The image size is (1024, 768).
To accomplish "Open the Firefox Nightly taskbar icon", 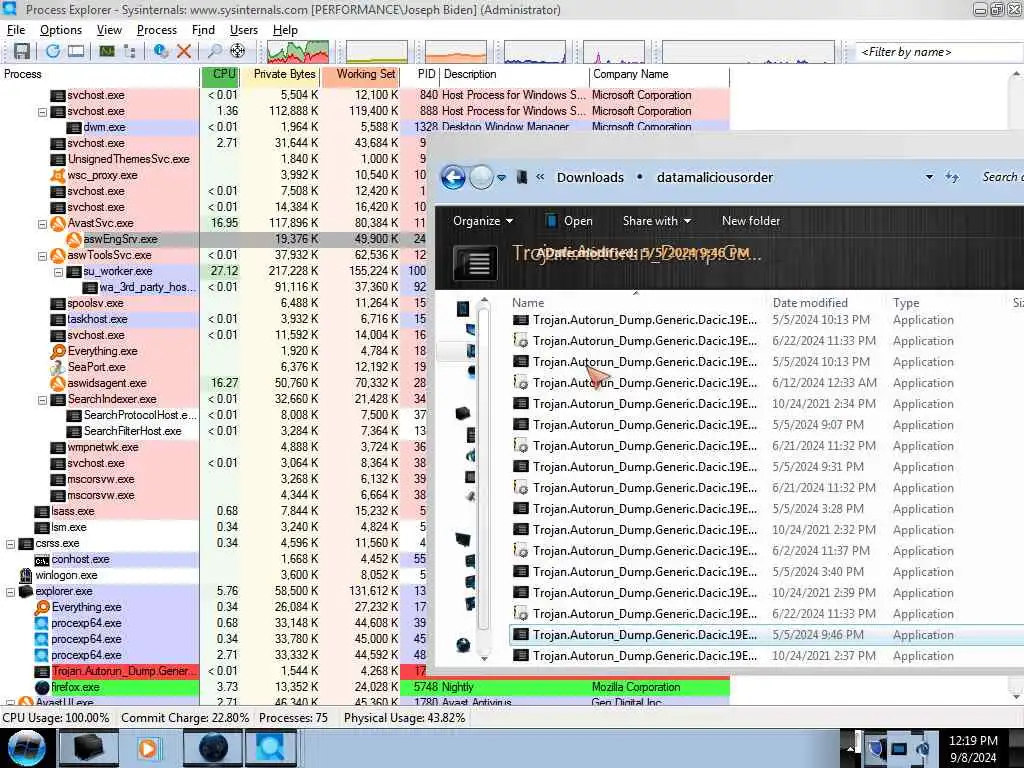I will click(214, 748).
